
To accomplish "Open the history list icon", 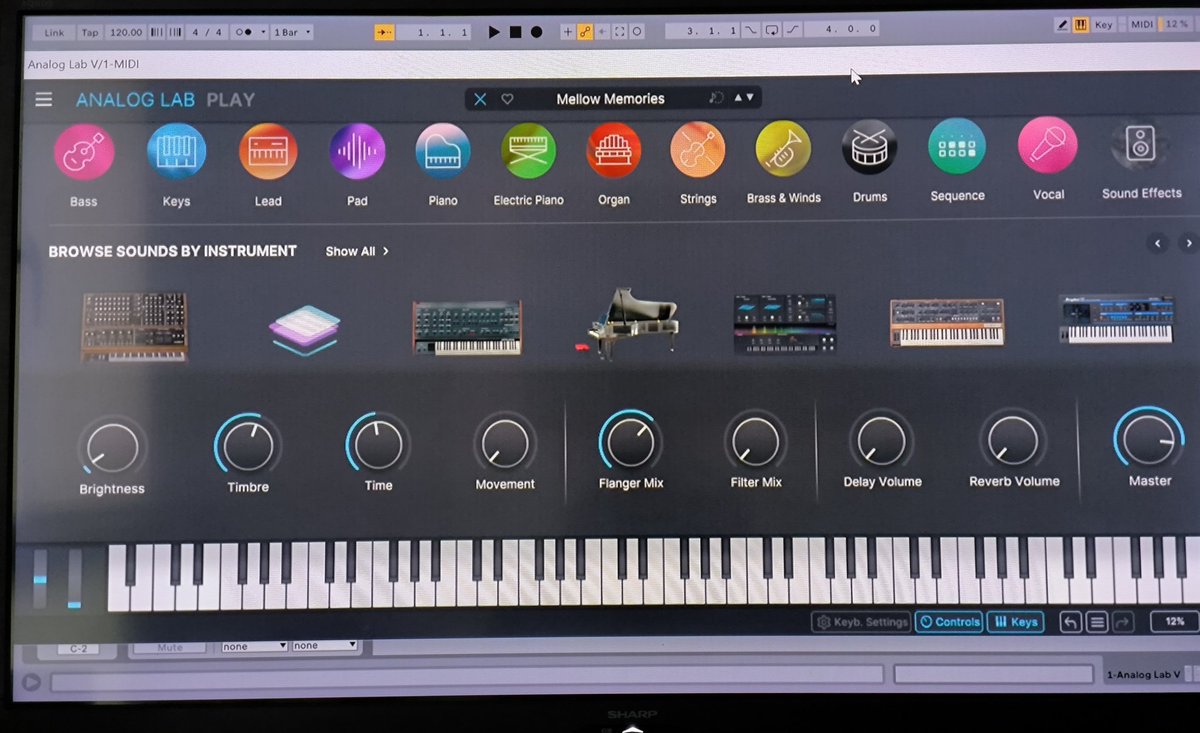I will point(1097,622).
